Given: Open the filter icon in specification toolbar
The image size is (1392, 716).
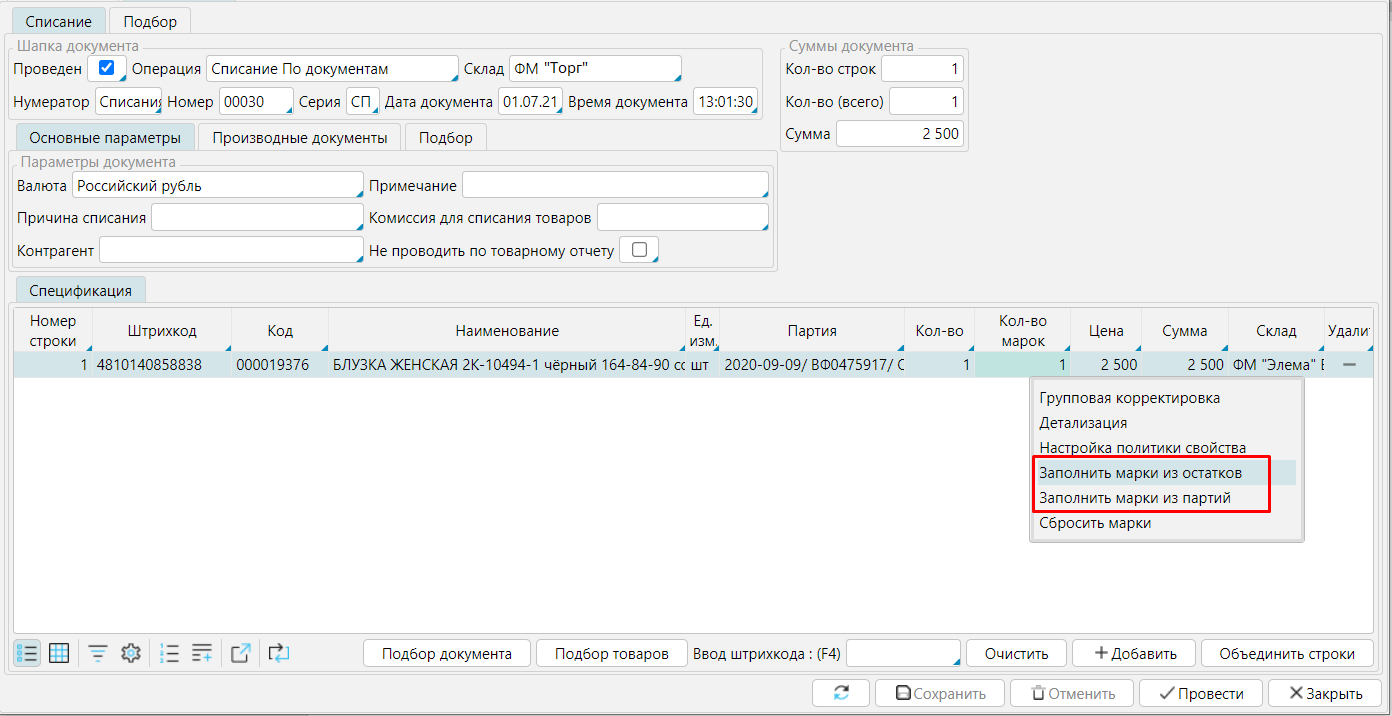Looking at the screenshot, I should point(98,654).
